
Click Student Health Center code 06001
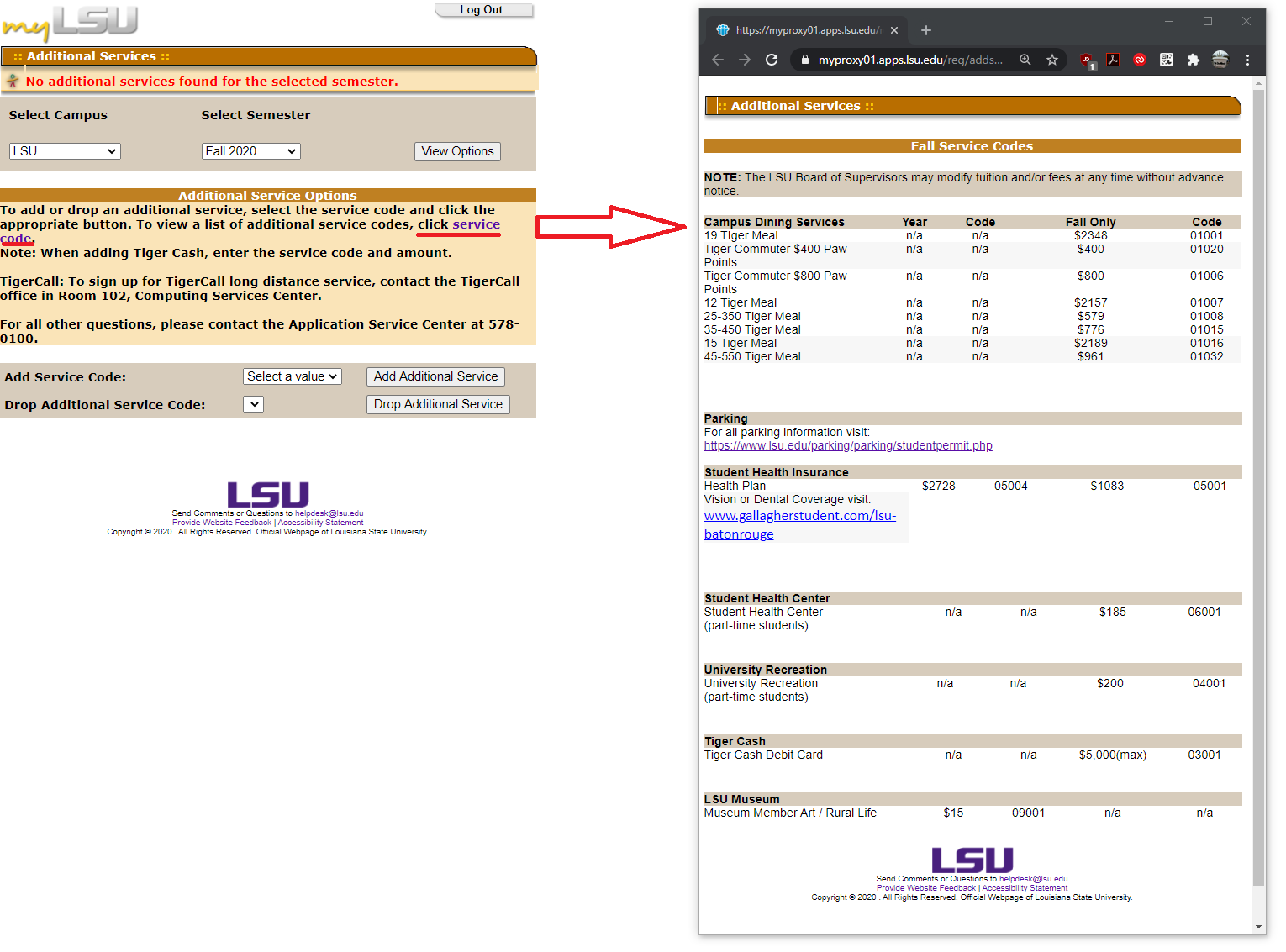click(1204, 612)
